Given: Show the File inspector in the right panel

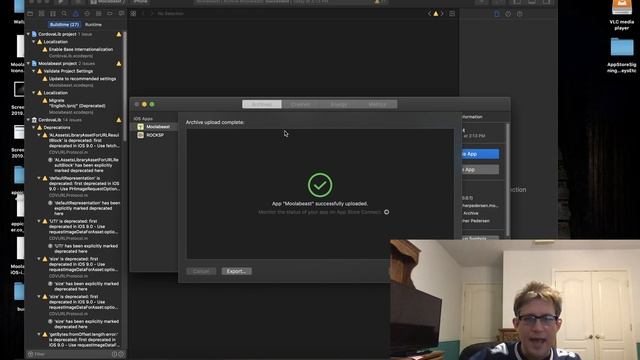Looking at the screenshot, I should click(x=497, y=14).
